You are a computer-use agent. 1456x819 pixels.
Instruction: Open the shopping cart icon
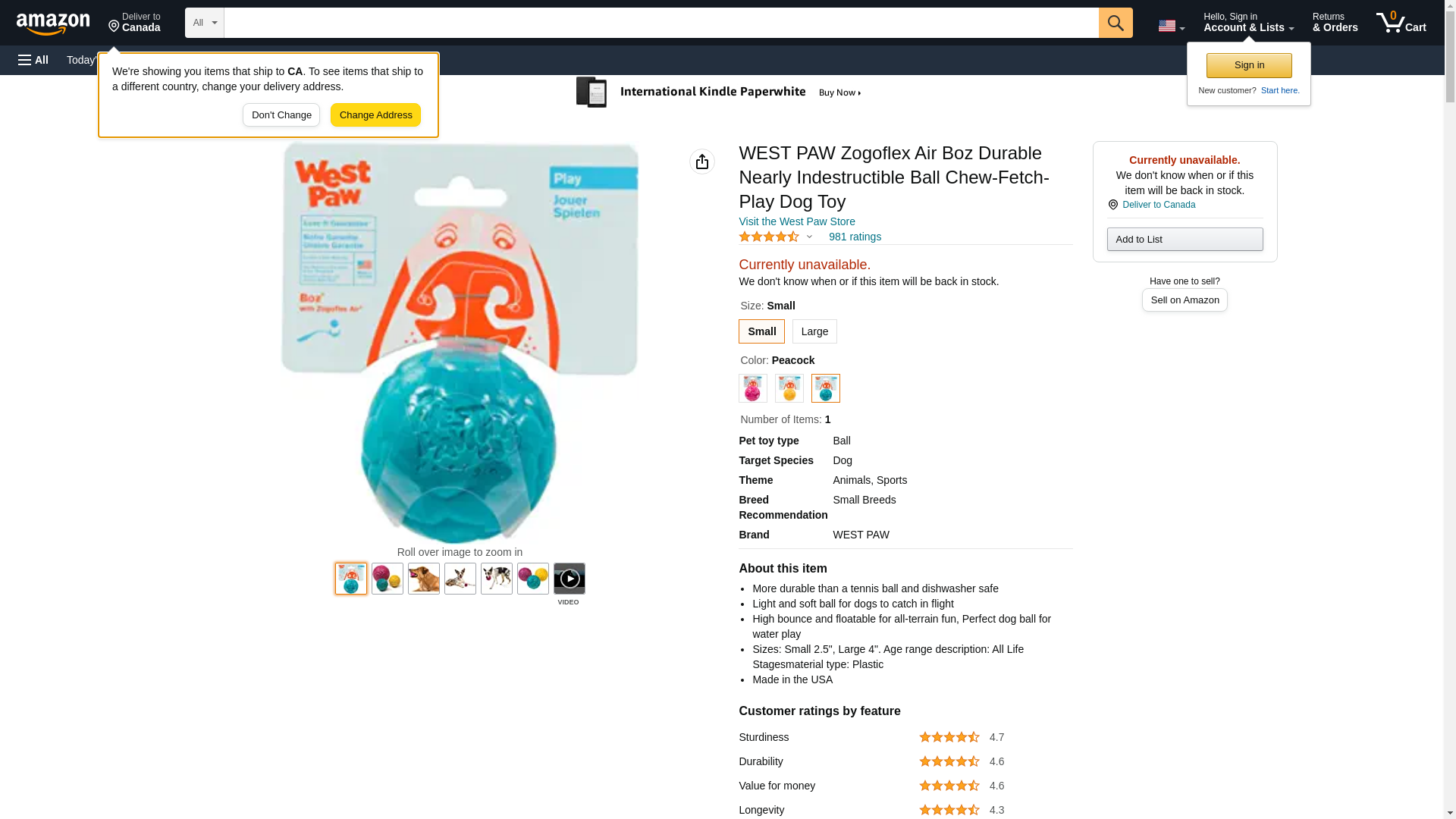pos(1401,22)
